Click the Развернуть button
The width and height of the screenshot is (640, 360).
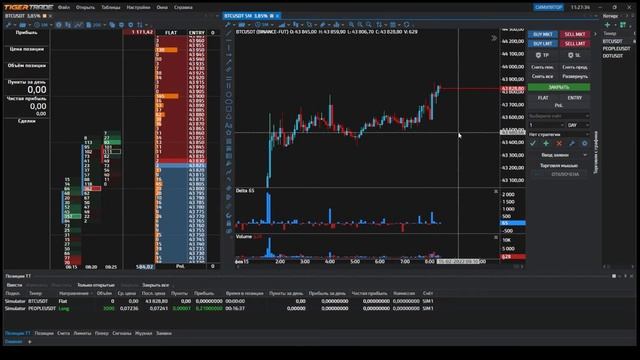tap(575, 76)
